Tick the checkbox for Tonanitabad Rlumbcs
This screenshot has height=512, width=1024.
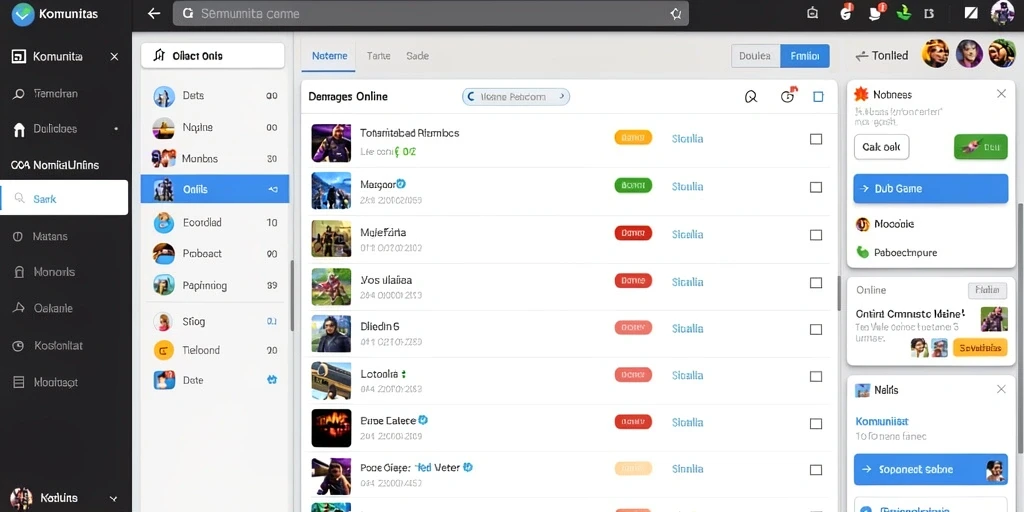[816, 139]
